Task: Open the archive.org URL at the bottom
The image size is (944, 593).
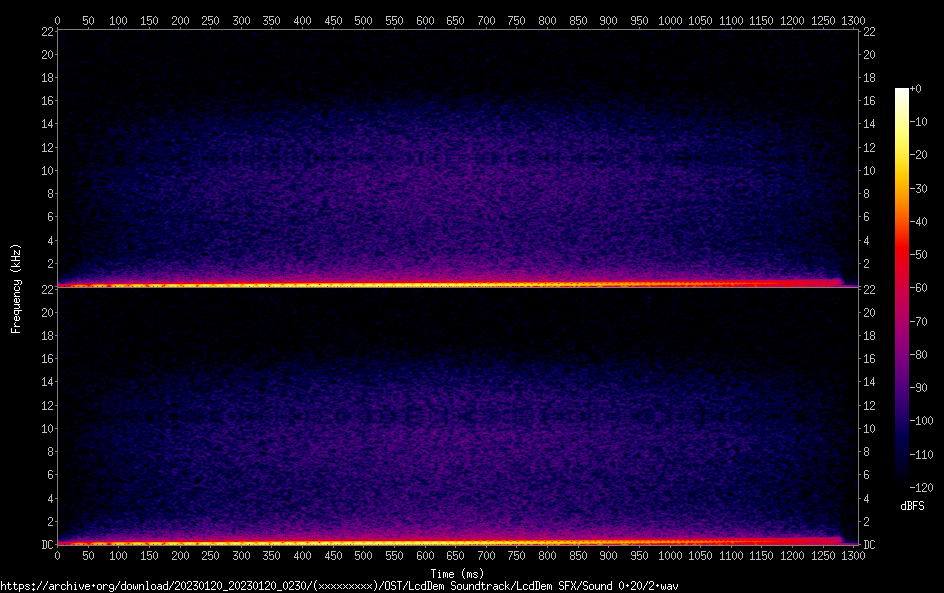Action: [x=339, y=585]
